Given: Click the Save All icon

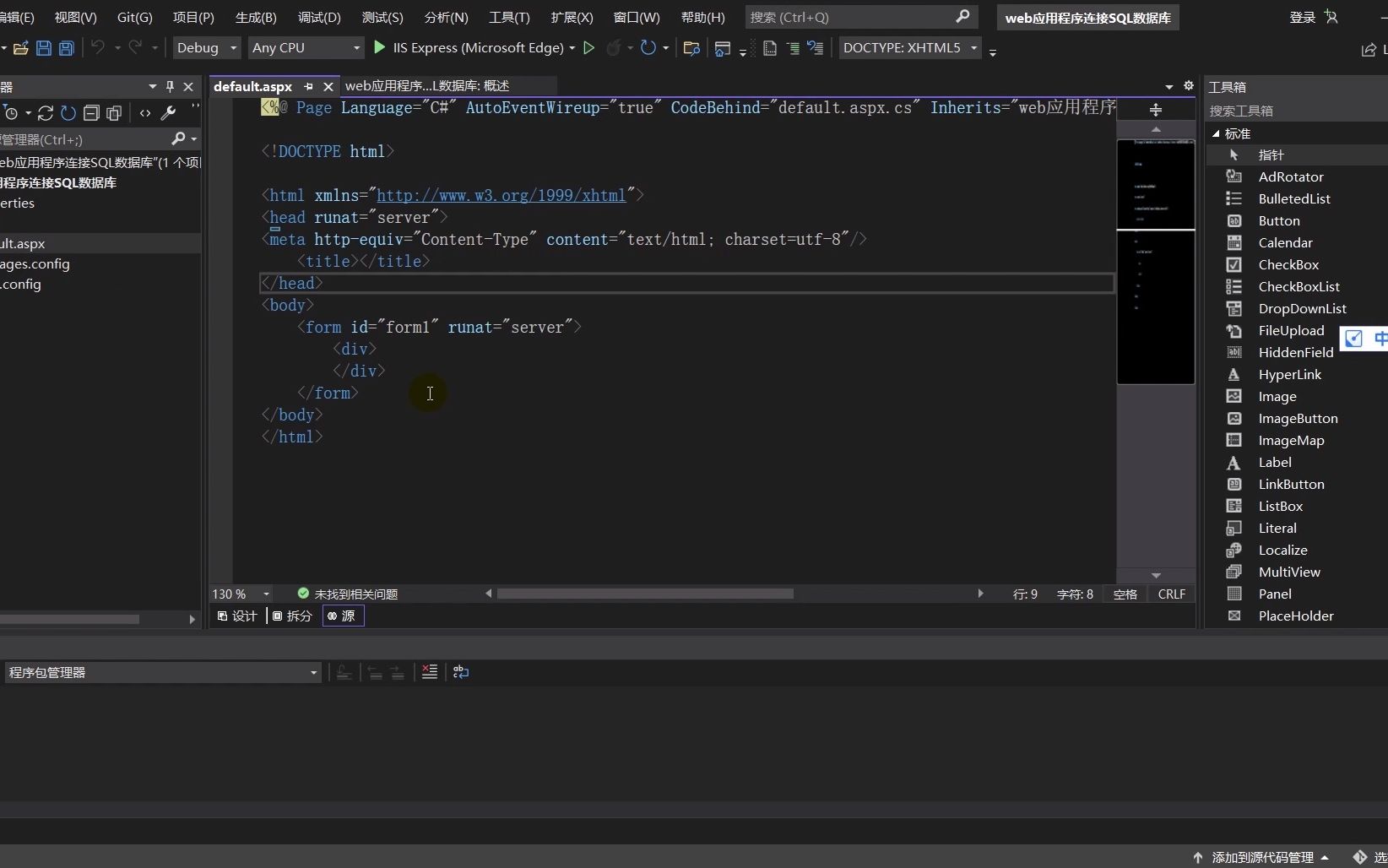Looking at the screenshot, I should point(66,48).
